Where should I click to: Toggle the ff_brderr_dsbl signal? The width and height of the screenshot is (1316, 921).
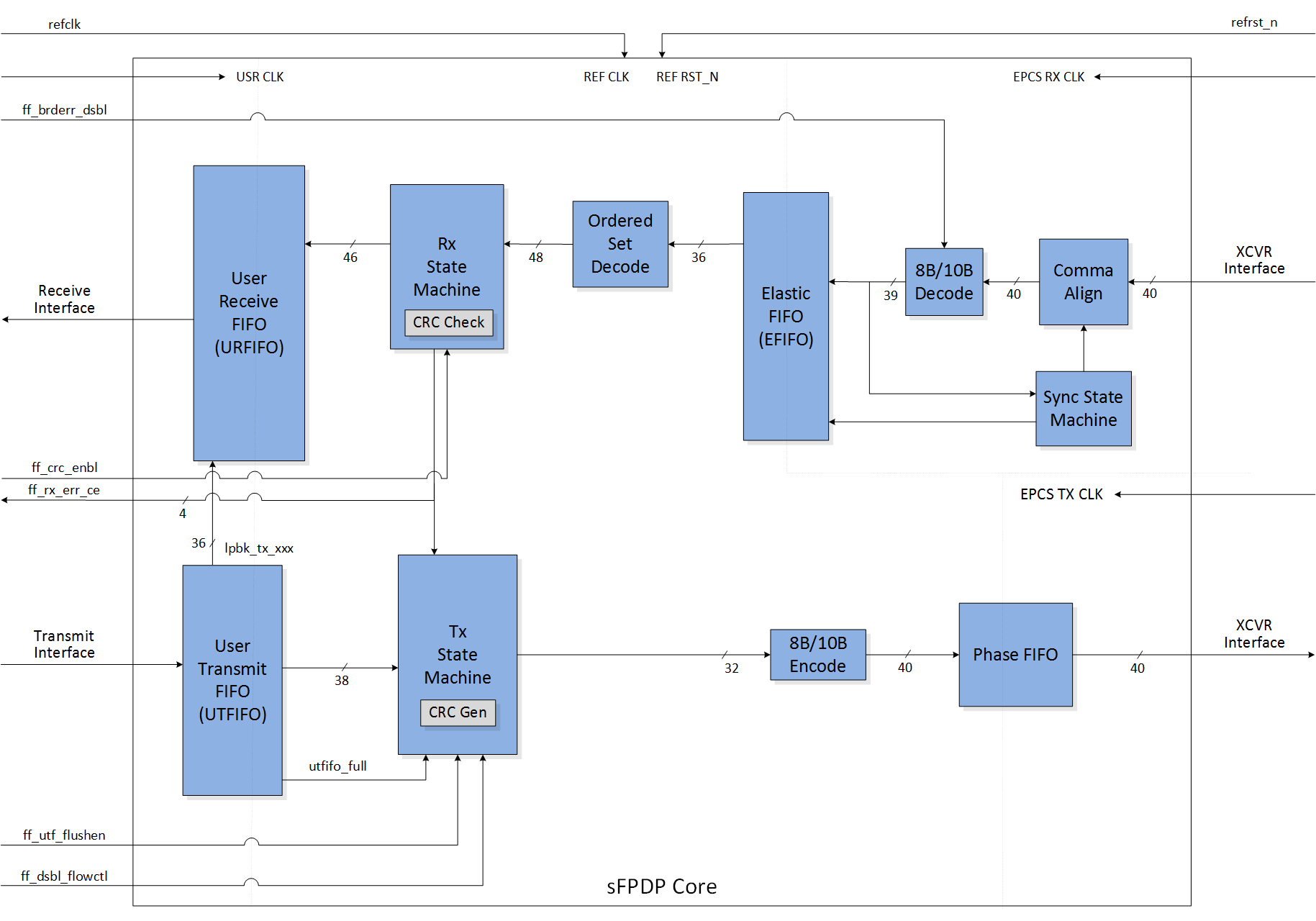(64, 110)
